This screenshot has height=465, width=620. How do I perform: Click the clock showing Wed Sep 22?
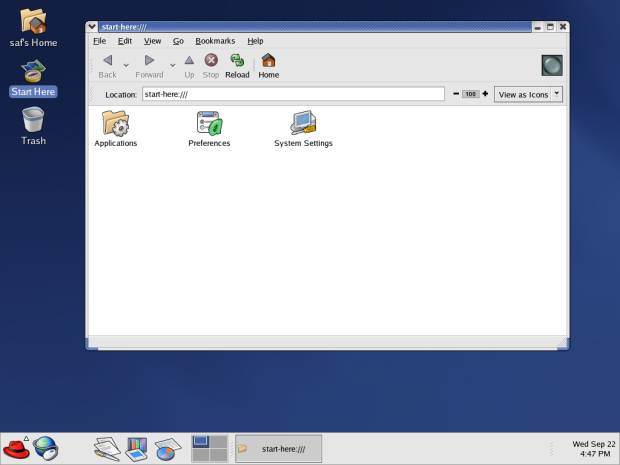point(594,449)
